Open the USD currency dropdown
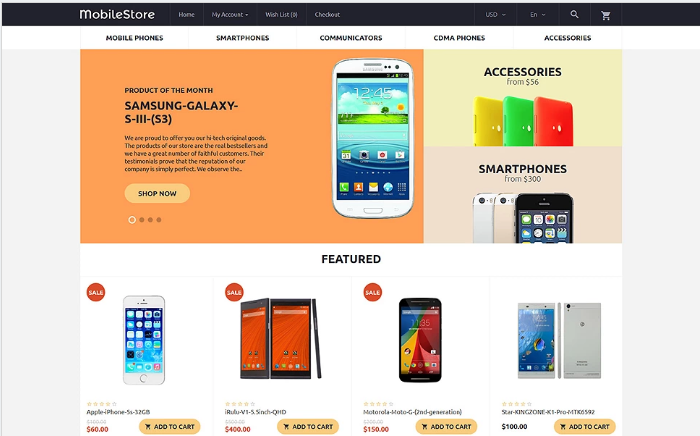Viewport: 700px width, 436px height. (x=496, y=15)
